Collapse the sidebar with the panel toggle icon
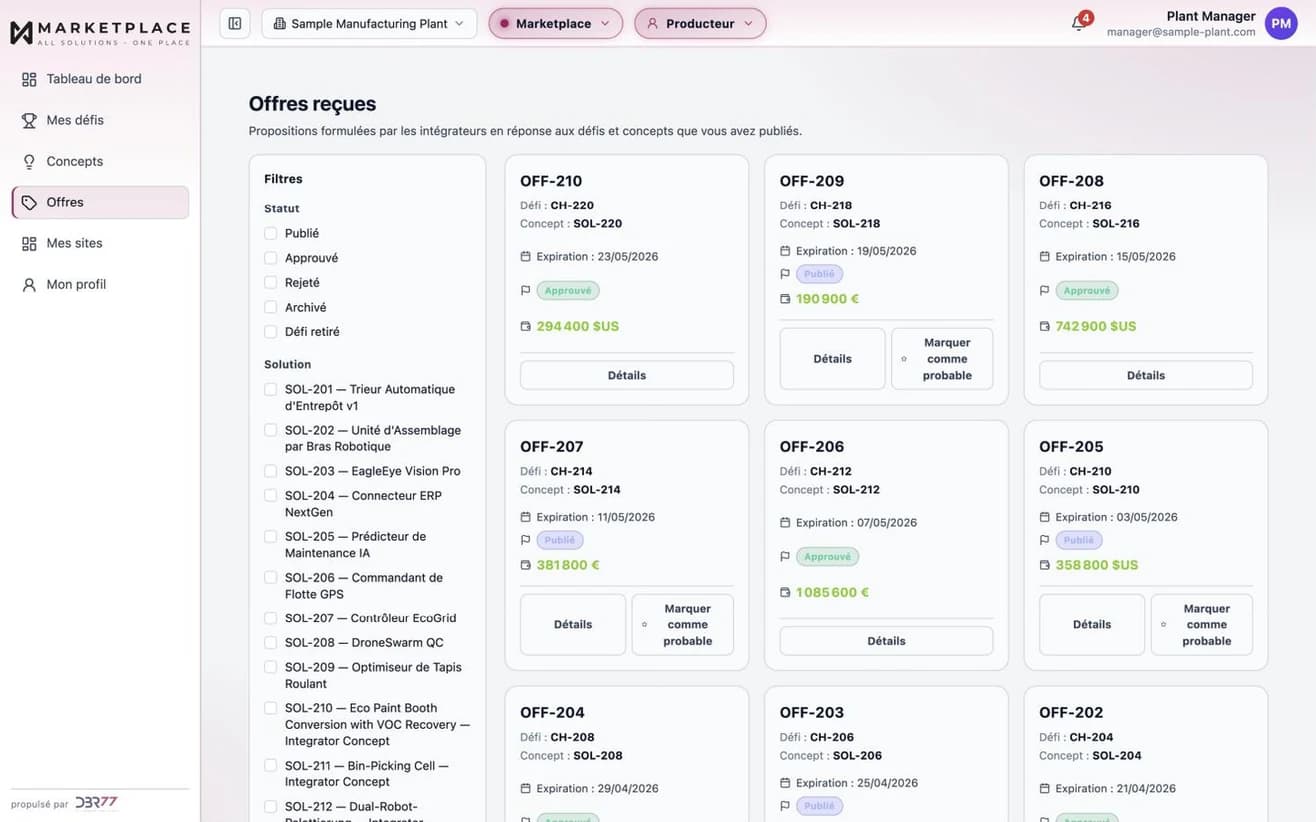Screen dimensions: 1316x822 [x=235, y=23]
